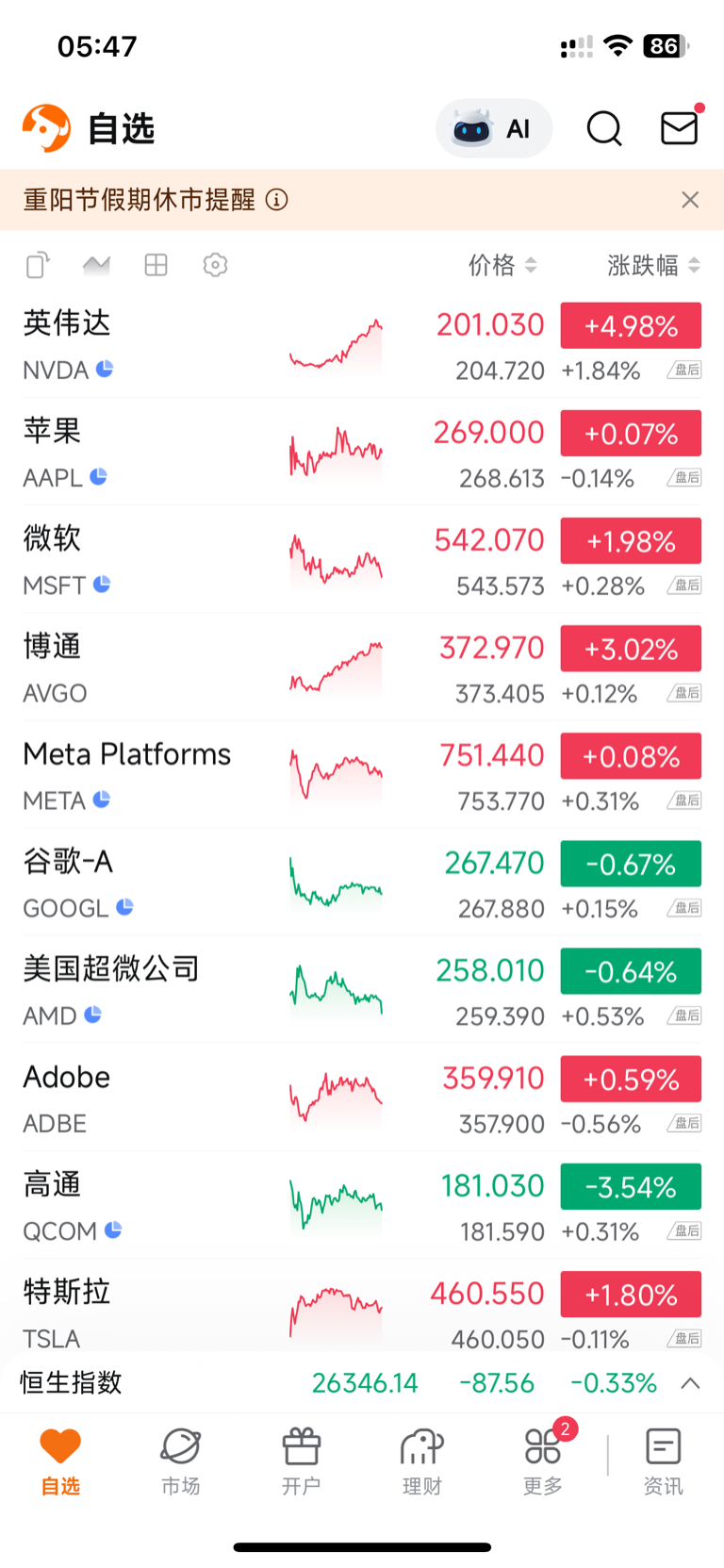The width and height of the screenshot is (724, 1568).
Task: Switch to the grid layout icon
Action: coord(156,266)
